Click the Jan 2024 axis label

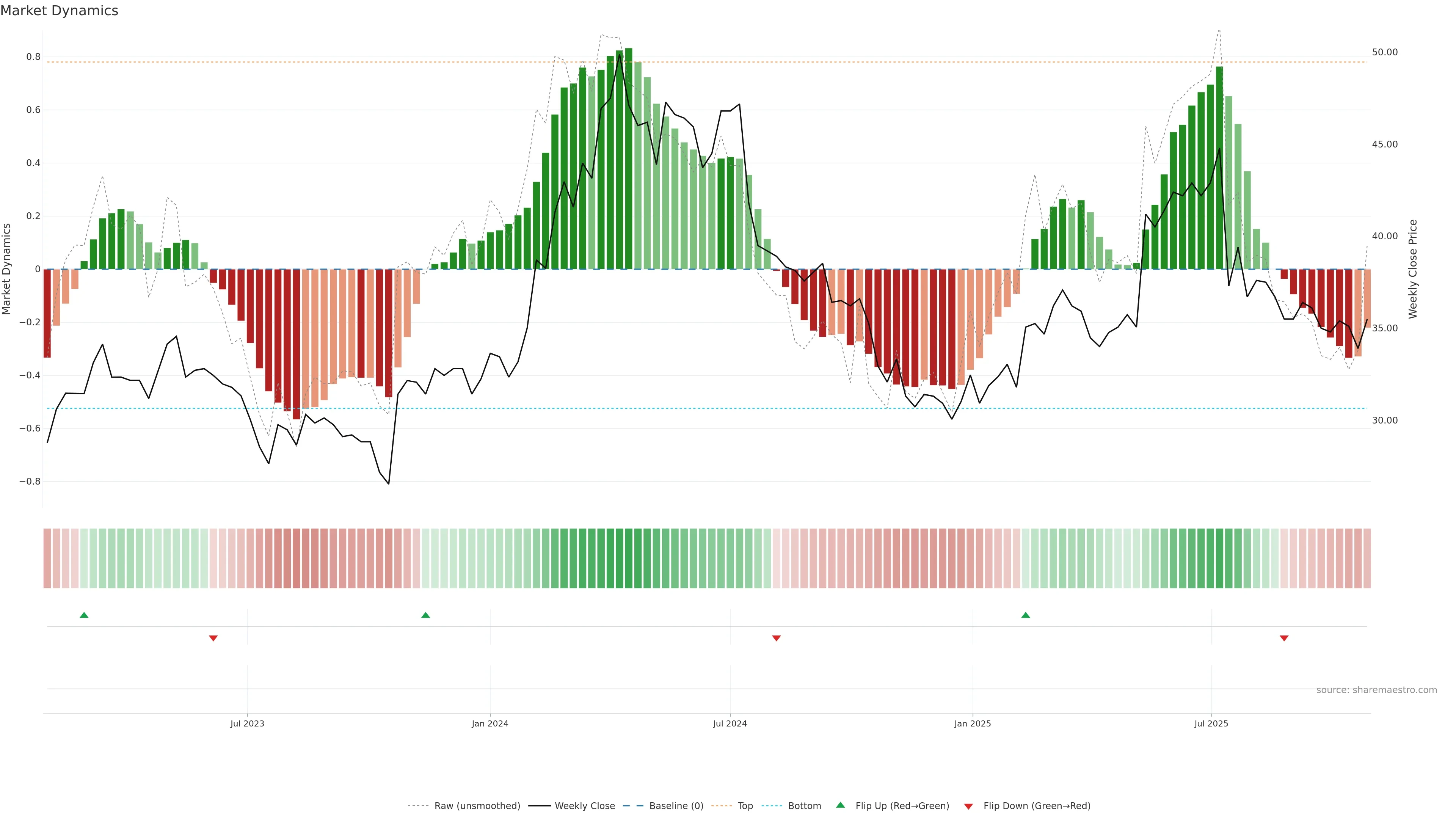490,723
